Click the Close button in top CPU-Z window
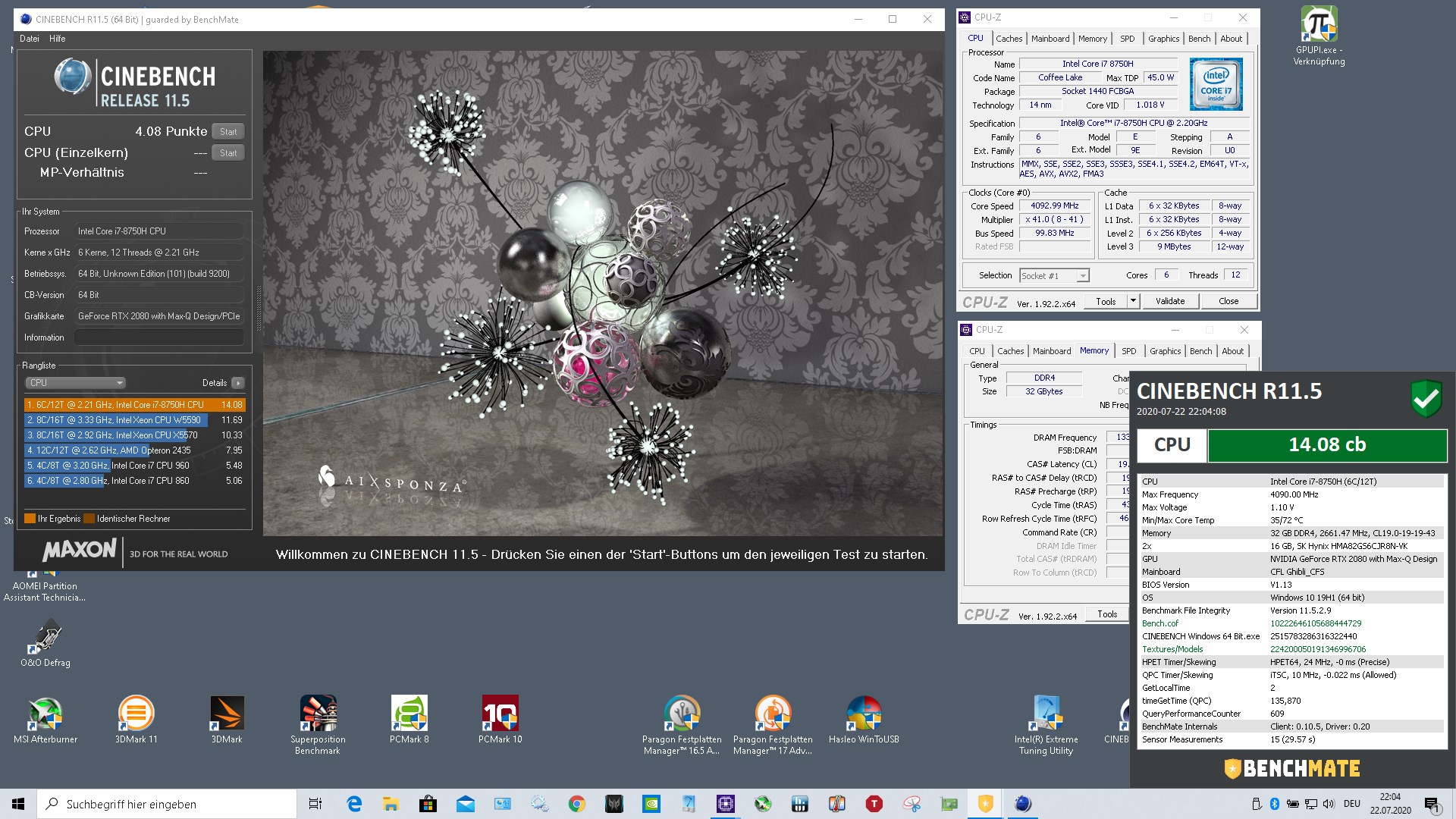 (1228, 301)
